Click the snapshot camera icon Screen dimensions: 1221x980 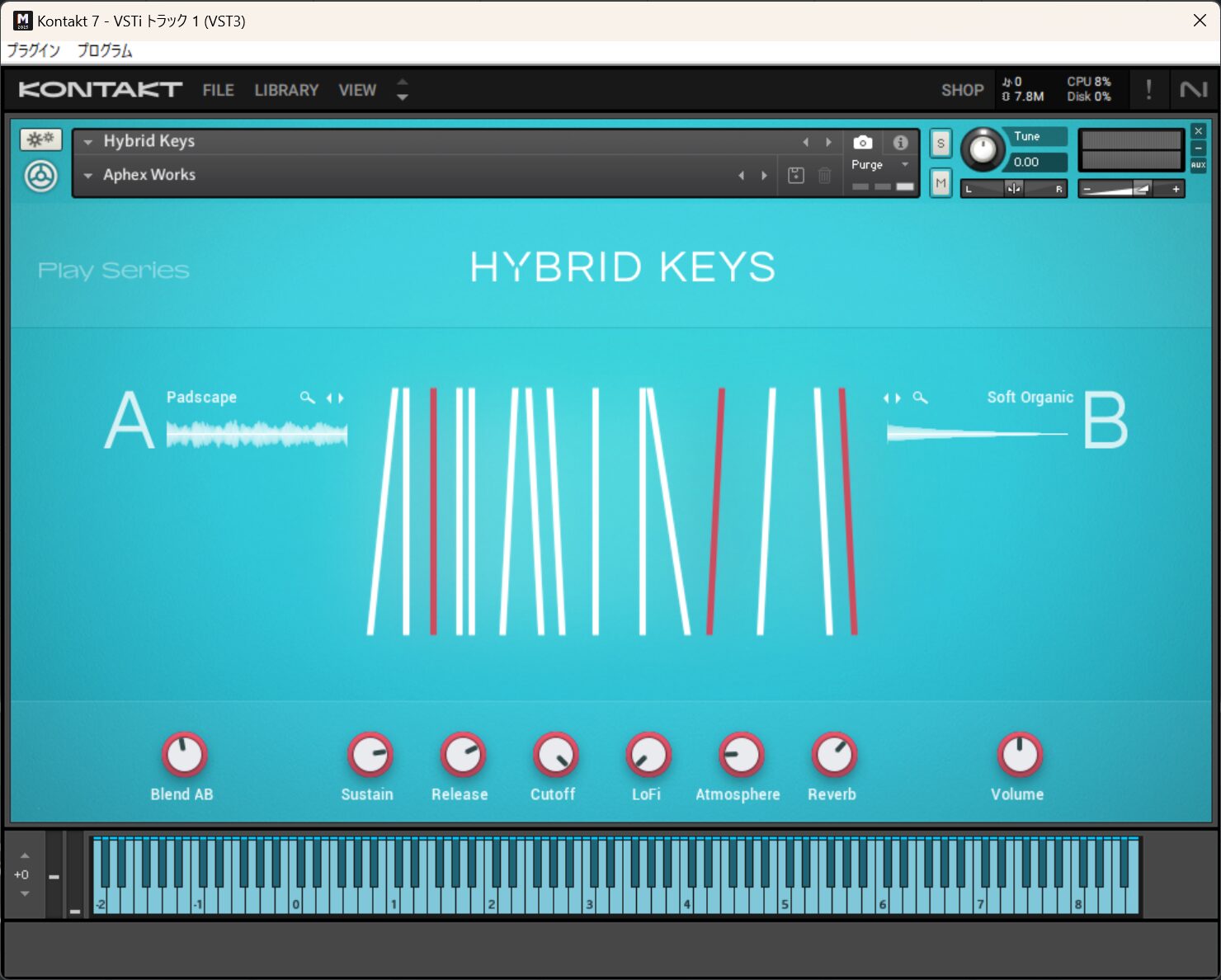coord(862,142)
